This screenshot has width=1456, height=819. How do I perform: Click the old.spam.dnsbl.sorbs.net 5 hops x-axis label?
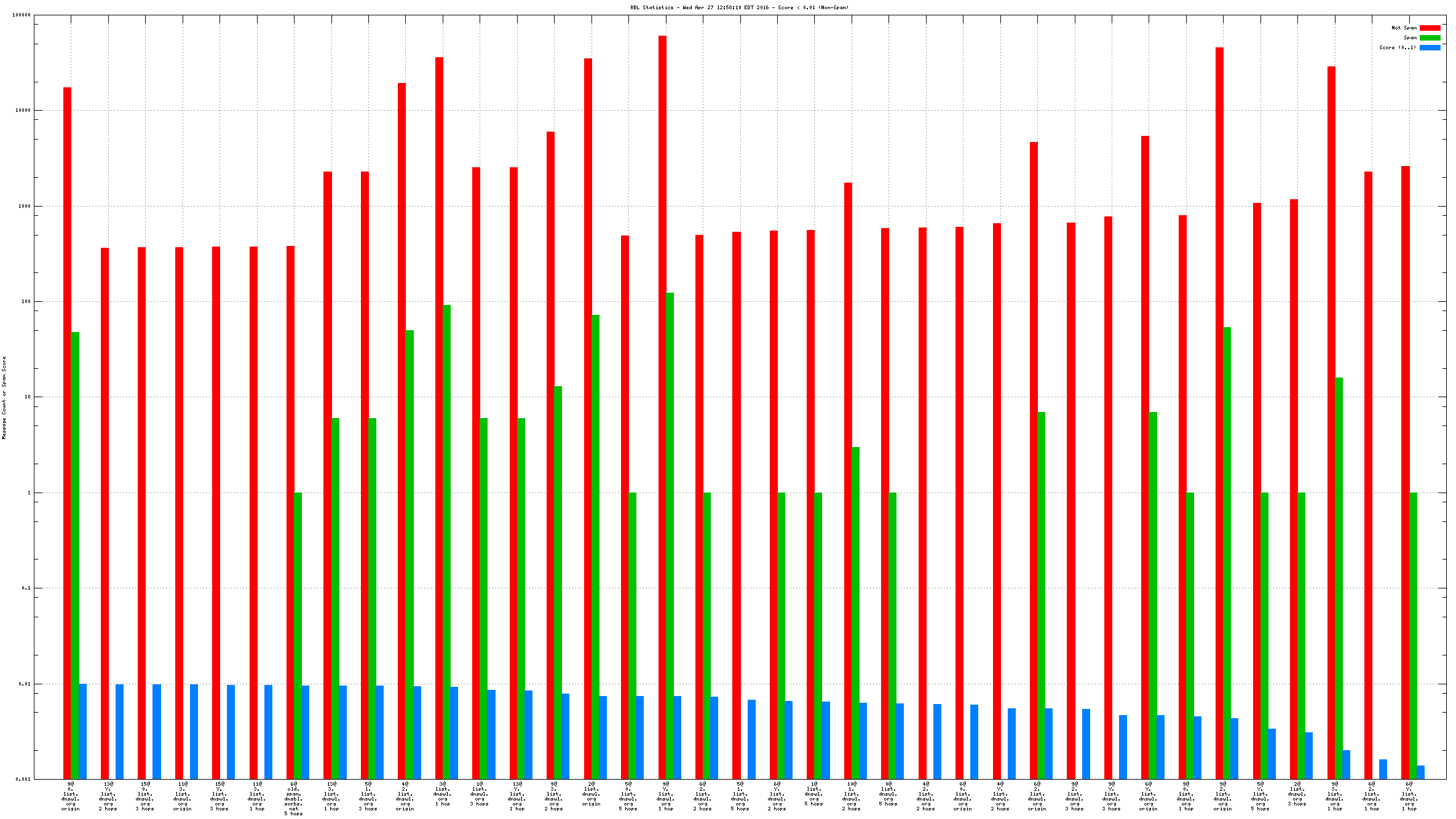point(293,799)
